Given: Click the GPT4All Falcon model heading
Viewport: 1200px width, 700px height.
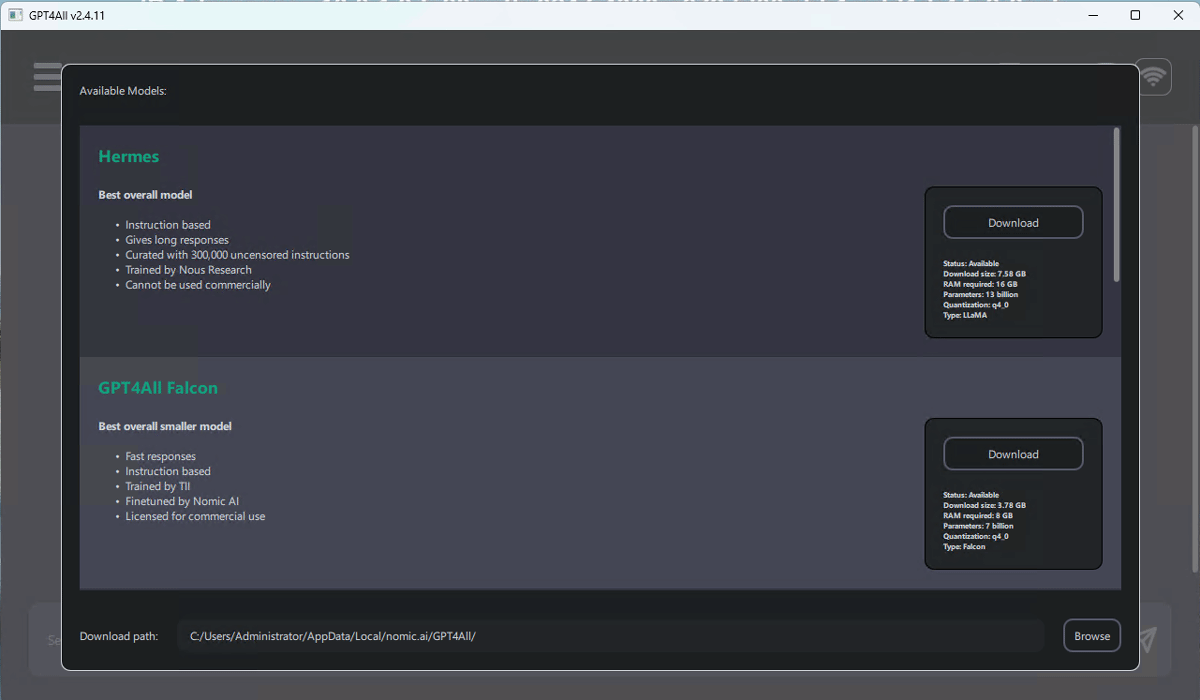Looking at the screenshot, I should tap(158, 387).
